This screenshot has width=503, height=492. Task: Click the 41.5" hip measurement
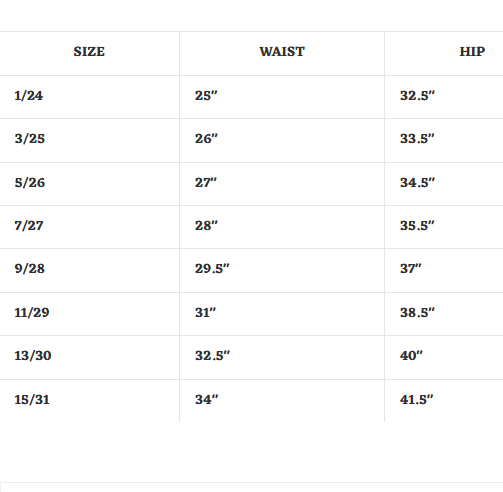pos(417,400)
